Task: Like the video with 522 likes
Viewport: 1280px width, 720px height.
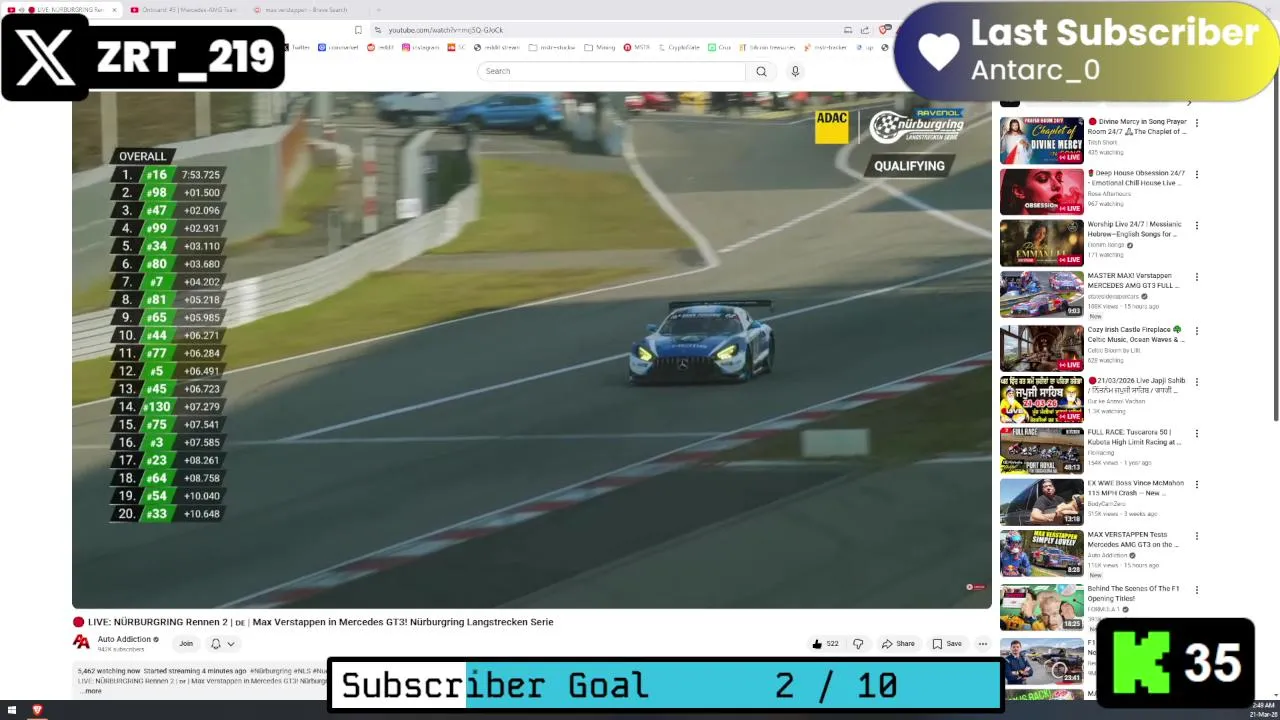Action: pos(825,644)
